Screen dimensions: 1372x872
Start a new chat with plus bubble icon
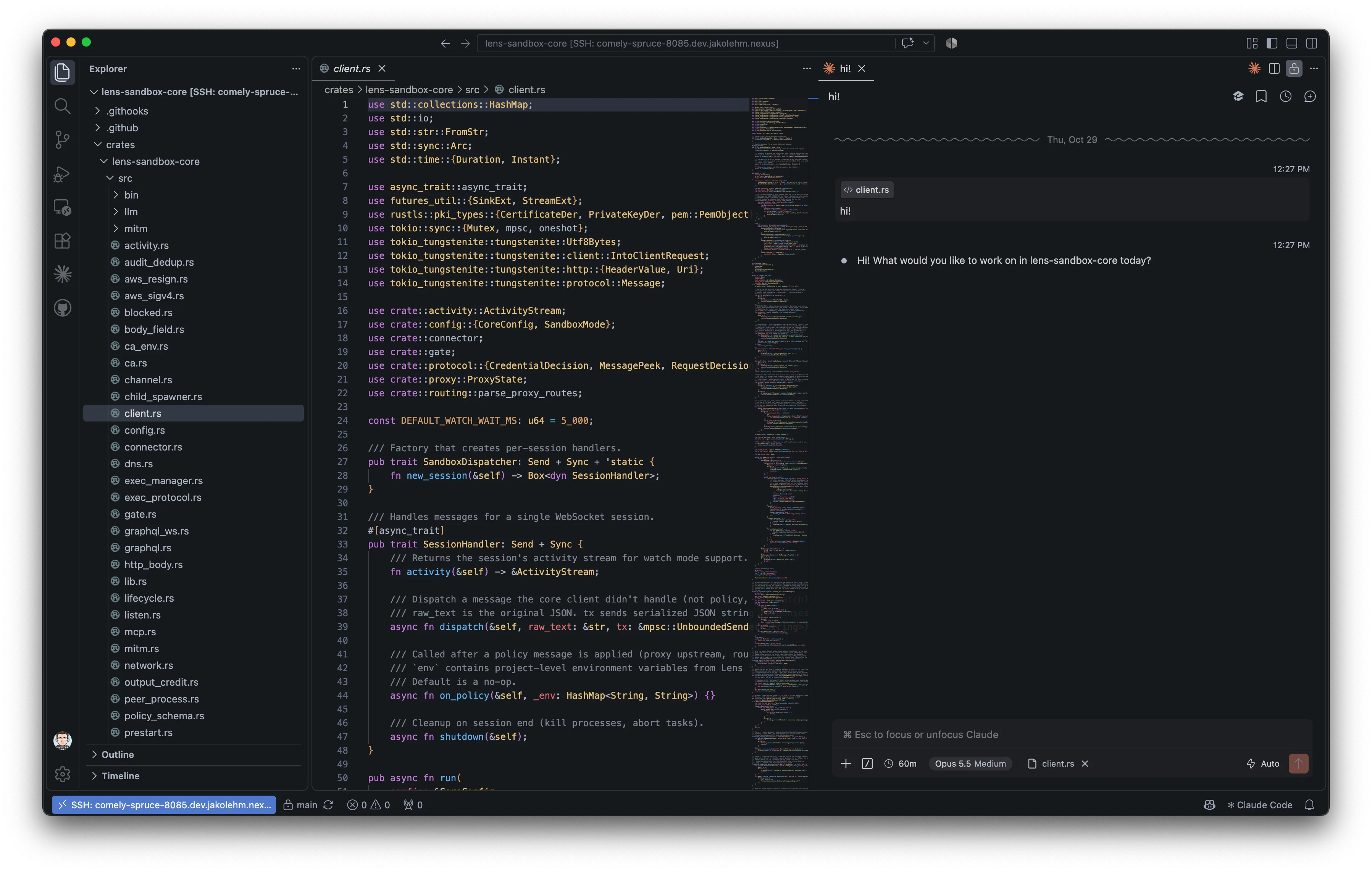(x=1310, y=97)
